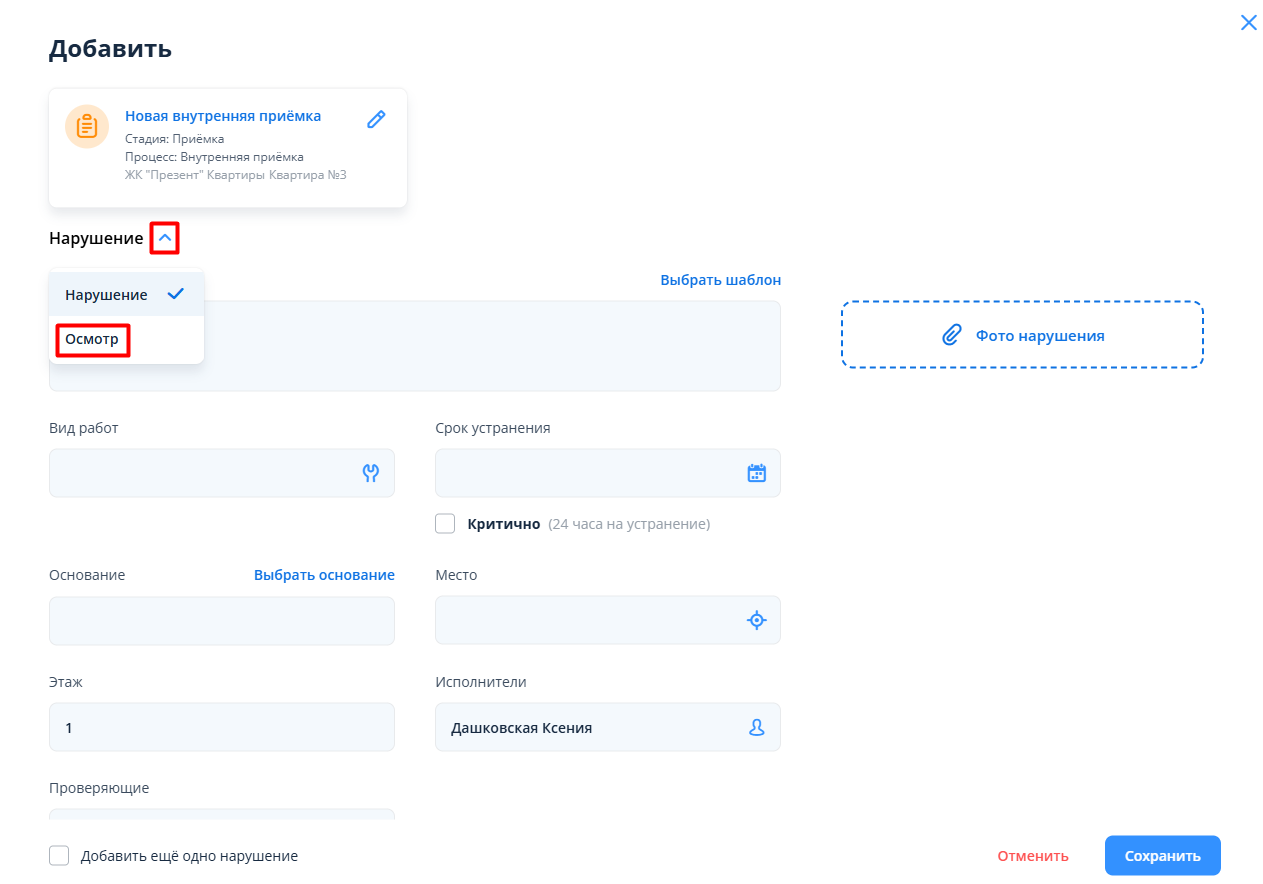Image resolution: width=1263 pixels, height=884 pixels.
Task: Open the Новая внутренняя приёмка link
Action: point(223,116)
